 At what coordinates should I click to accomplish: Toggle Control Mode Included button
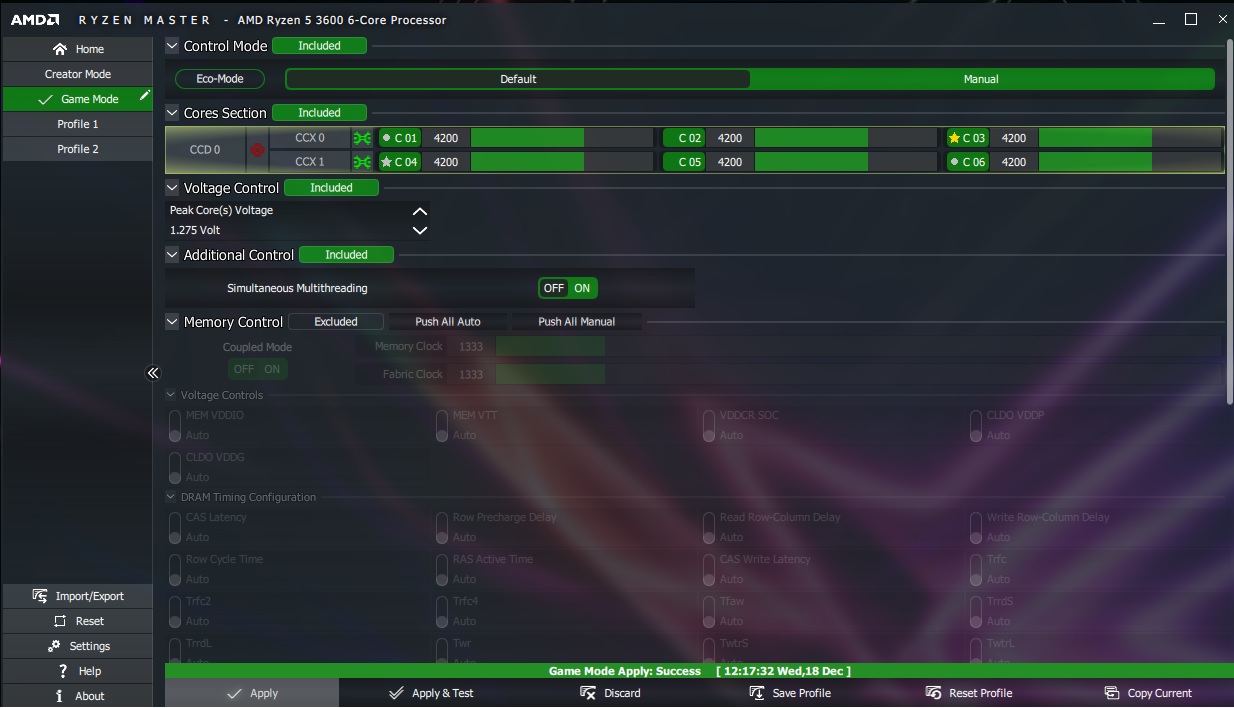click(319, 46)
